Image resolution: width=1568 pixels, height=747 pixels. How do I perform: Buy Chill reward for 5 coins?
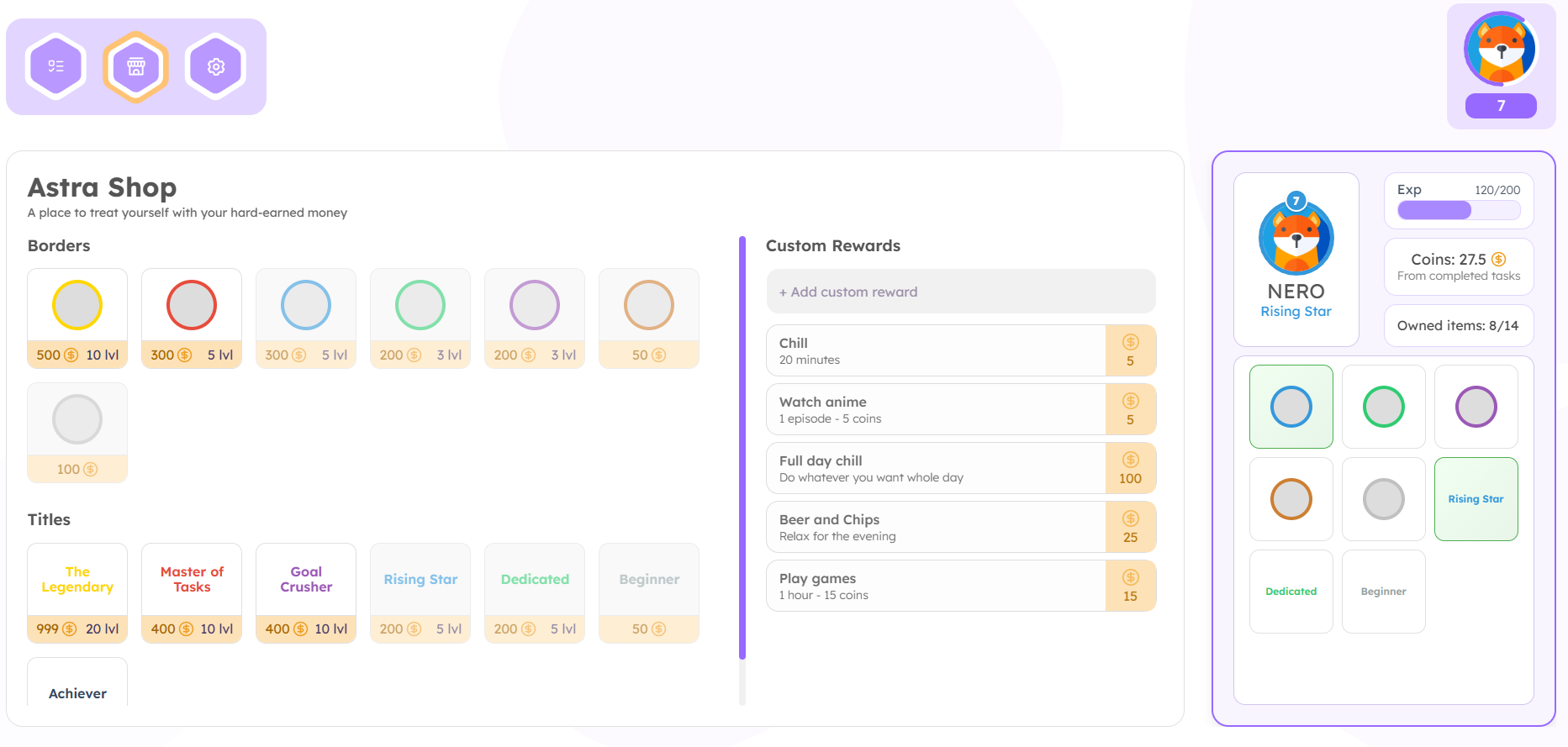click(1131, 350)
